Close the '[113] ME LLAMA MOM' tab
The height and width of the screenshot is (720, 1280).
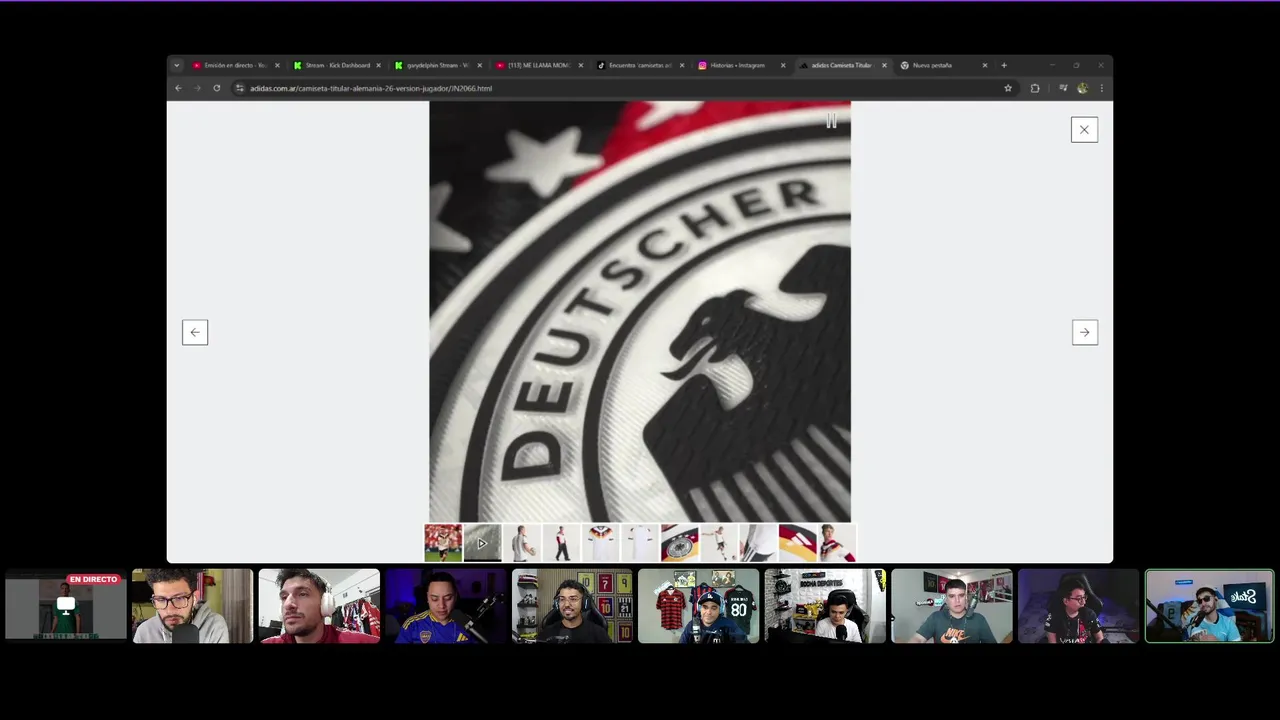580,65
